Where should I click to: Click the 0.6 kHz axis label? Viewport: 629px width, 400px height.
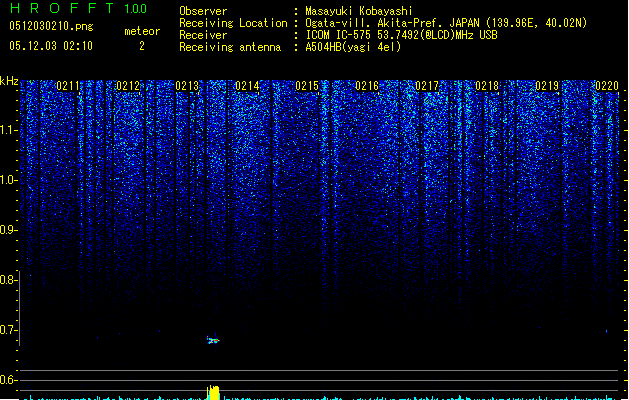[8, 380]
